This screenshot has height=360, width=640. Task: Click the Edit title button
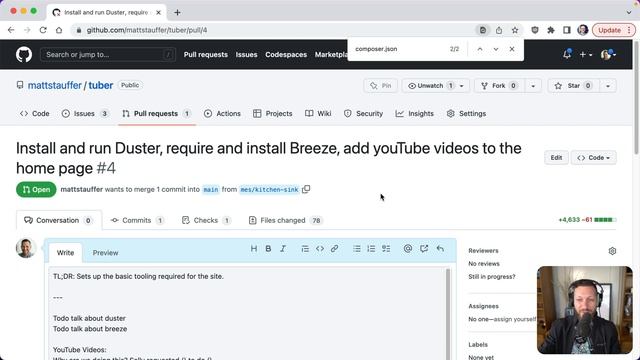point(556,158)
